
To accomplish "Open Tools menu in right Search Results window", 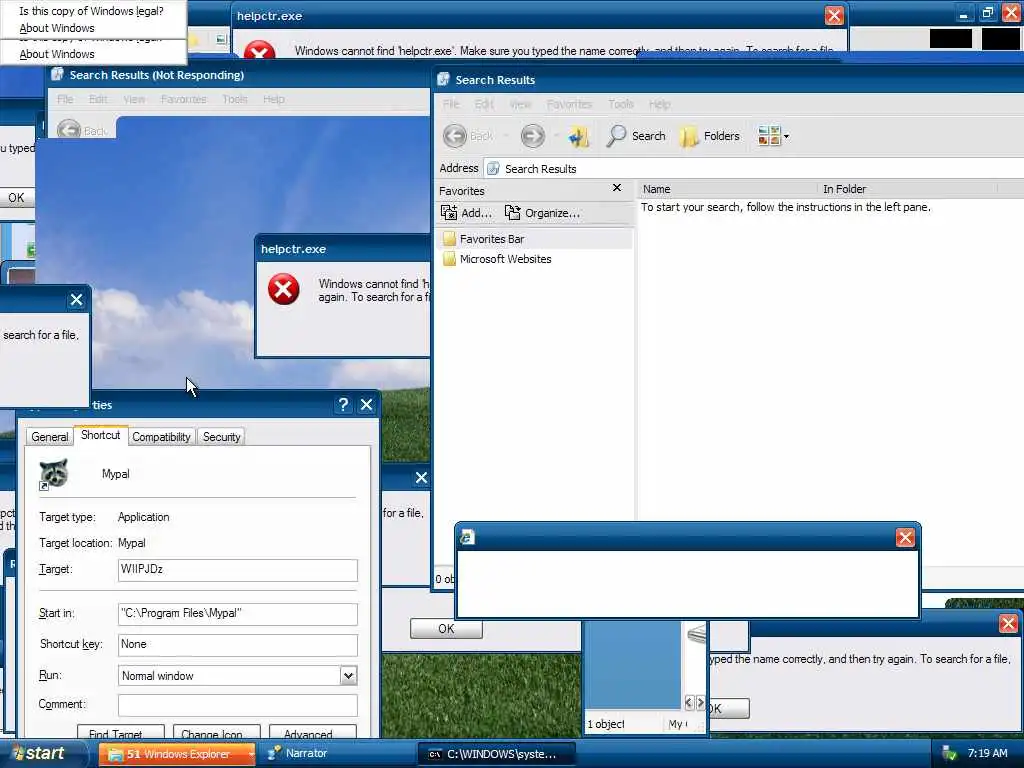I will pyautogui.click(x=620, y=104).
